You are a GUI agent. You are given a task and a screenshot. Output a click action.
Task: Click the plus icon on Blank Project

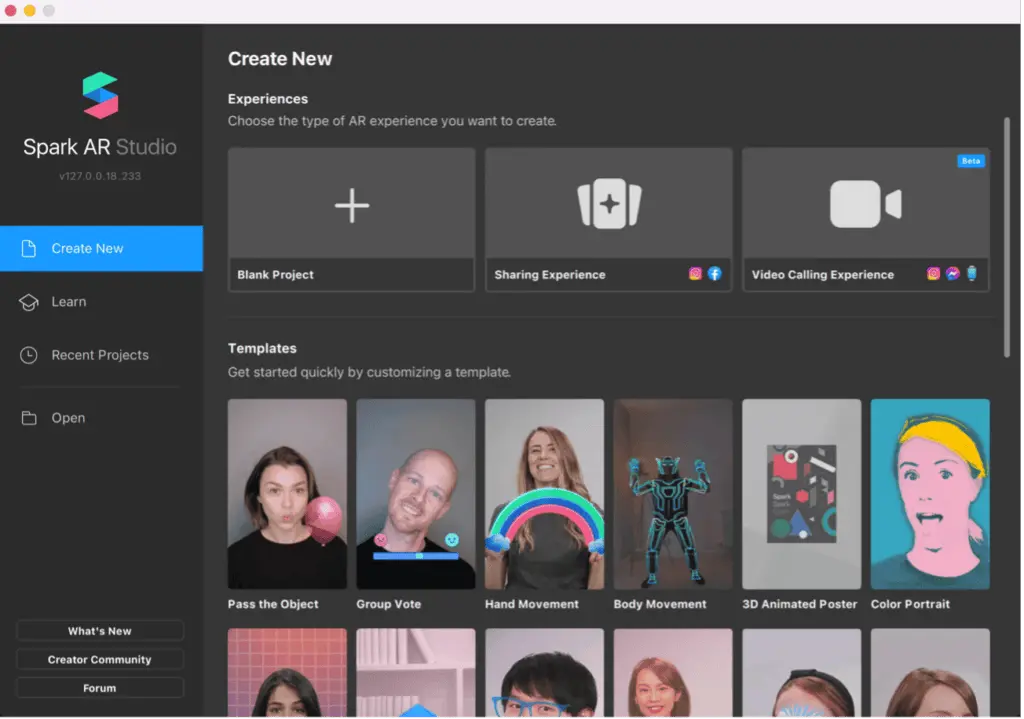pos(351,205)
